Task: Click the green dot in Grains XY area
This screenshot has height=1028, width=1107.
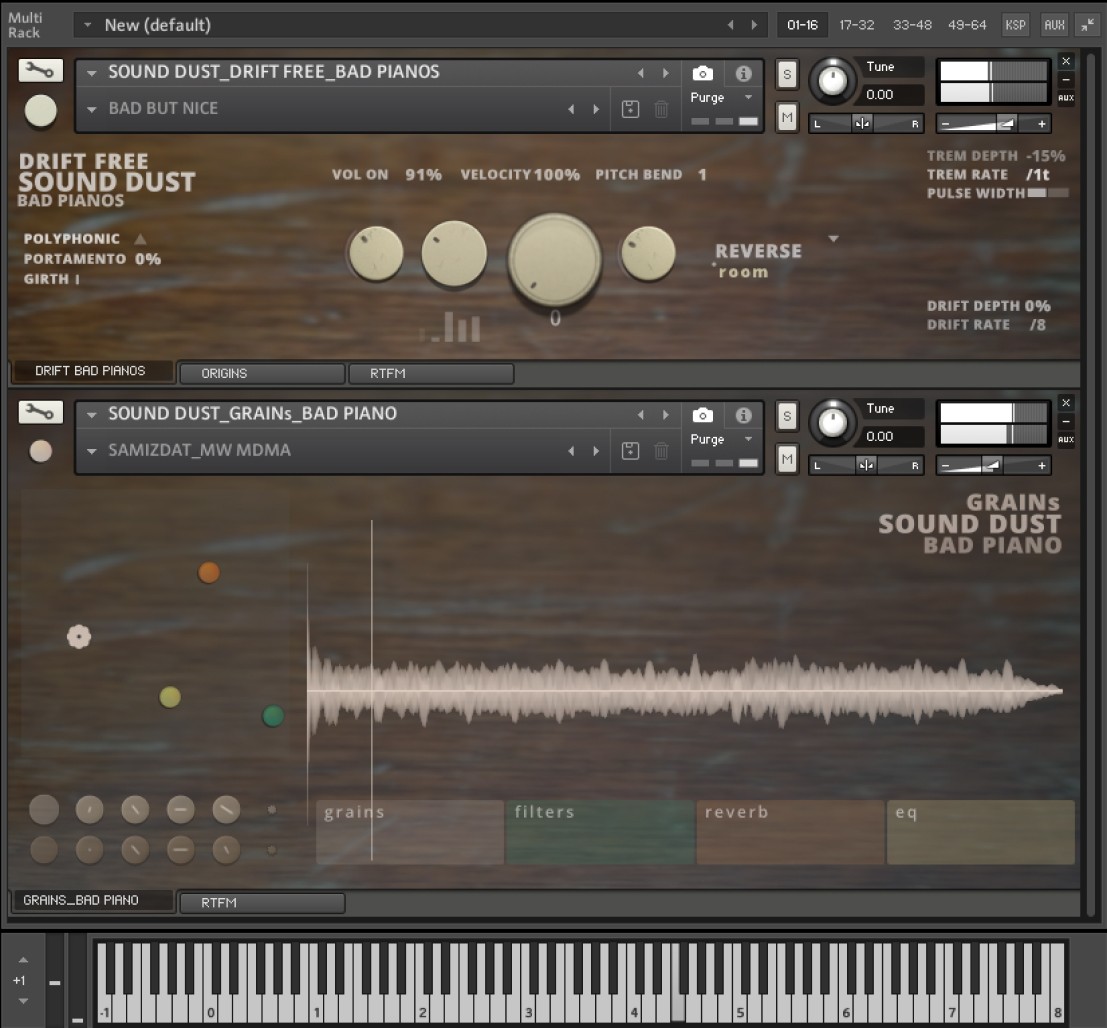Action: (x=273, y=715)
